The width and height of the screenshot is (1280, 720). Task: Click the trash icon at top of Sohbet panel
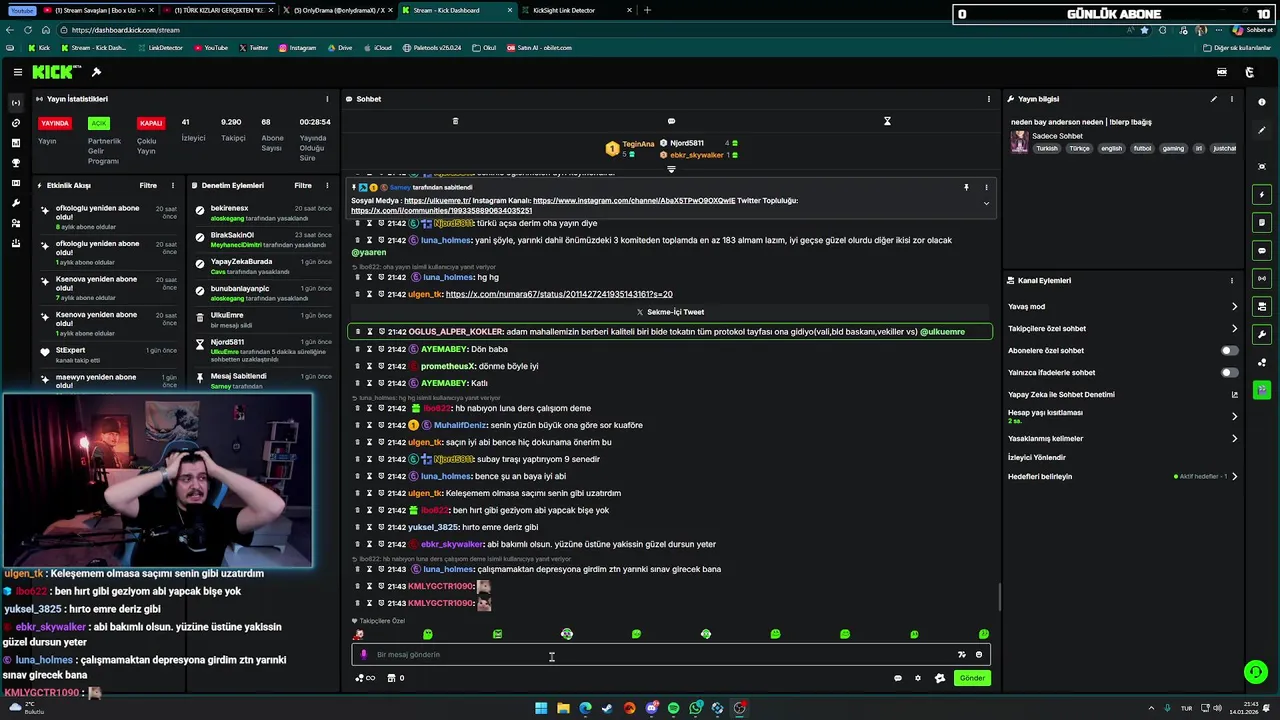(455, 121)
